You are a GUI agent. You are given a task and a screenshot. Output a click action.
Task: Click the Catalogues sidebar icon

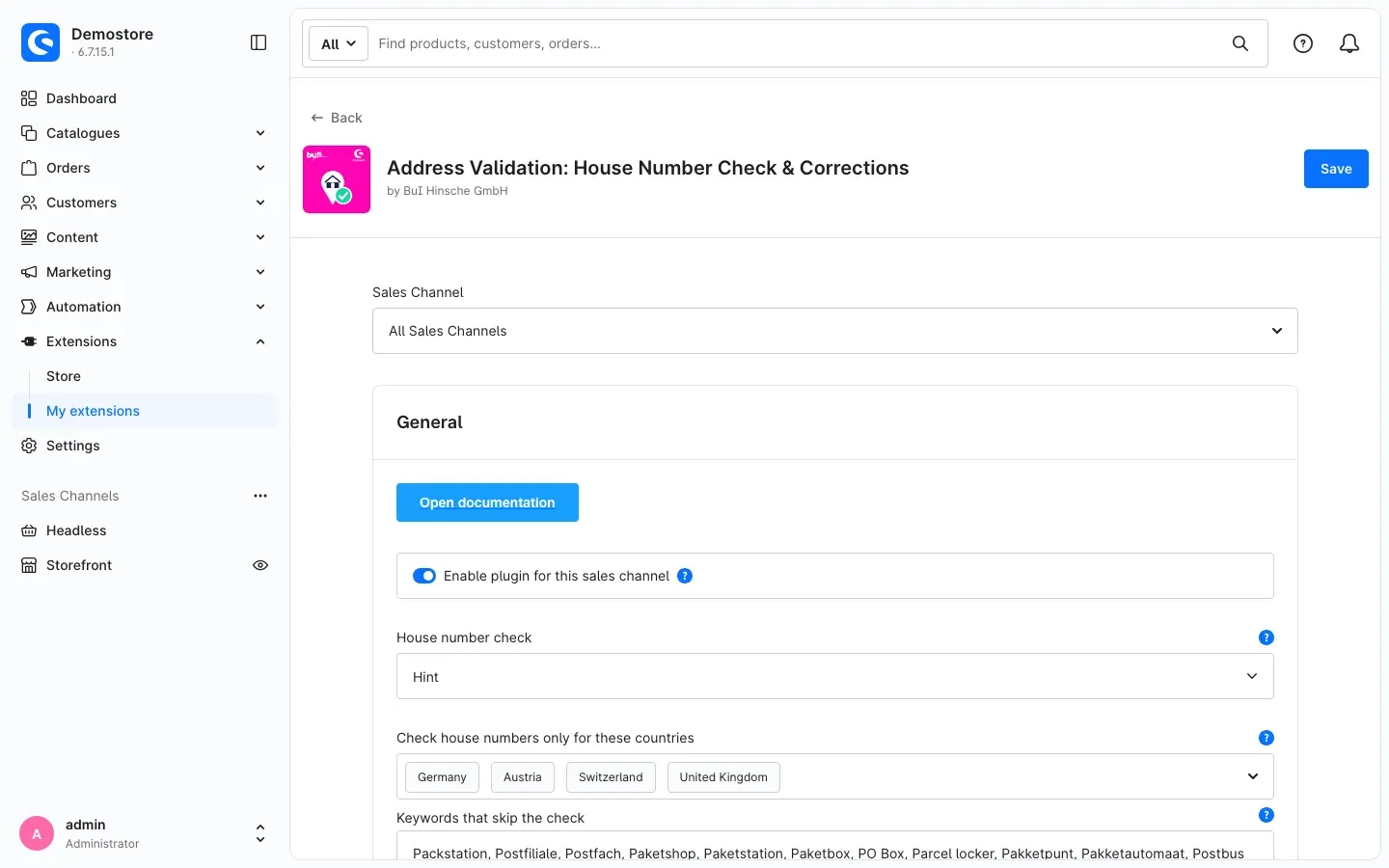coord(29,133)
